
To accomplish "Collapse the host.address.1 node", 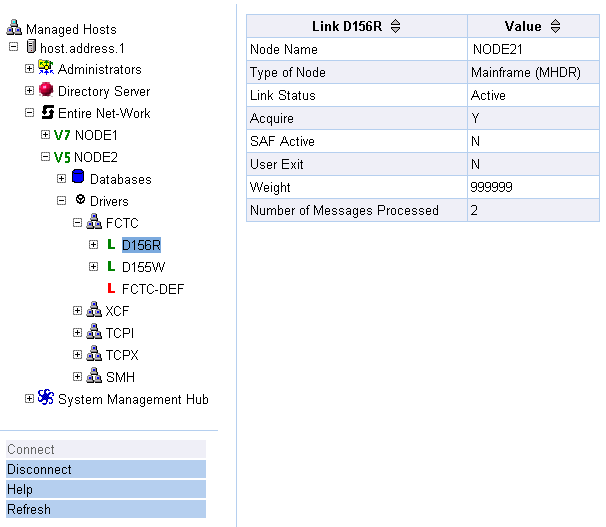I will tap(13, 47).
